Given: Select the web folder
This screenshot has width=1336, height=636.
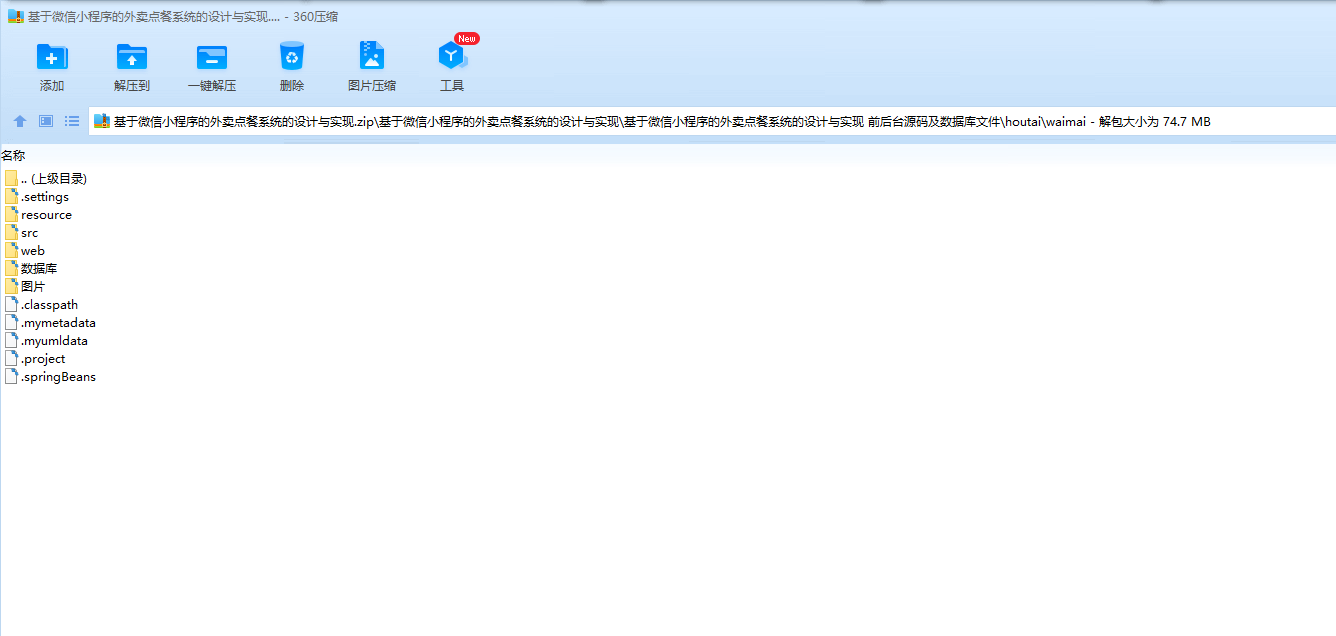Looking at the screenshot, I should [x=25, y=250].
